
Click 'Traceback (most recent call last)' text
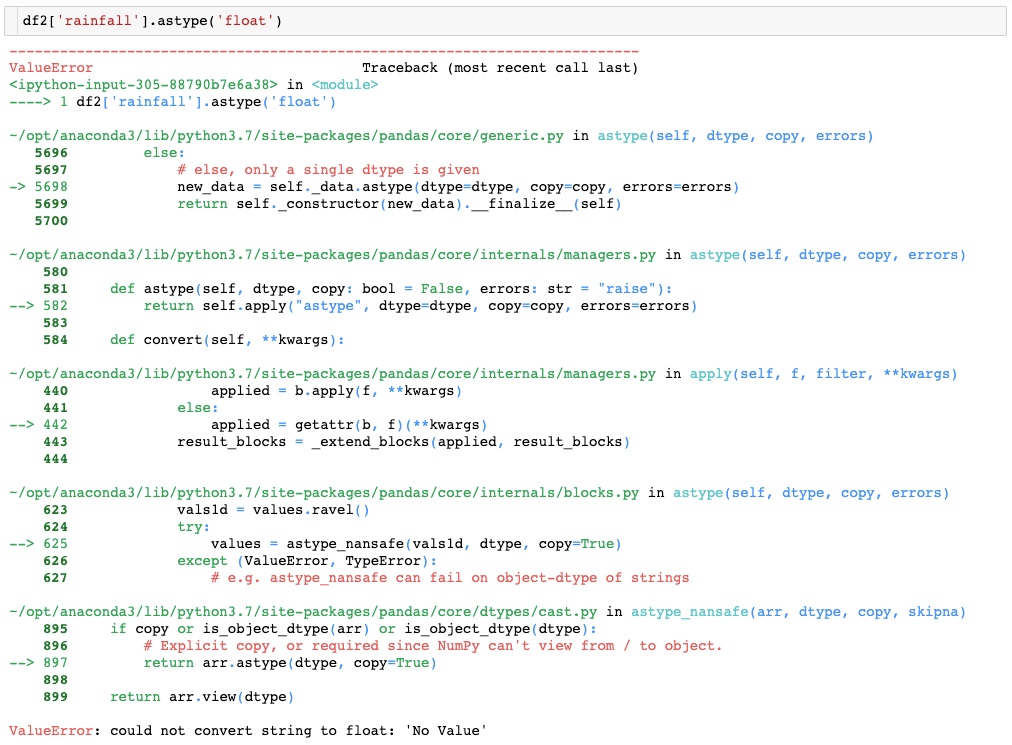(499, 68)
